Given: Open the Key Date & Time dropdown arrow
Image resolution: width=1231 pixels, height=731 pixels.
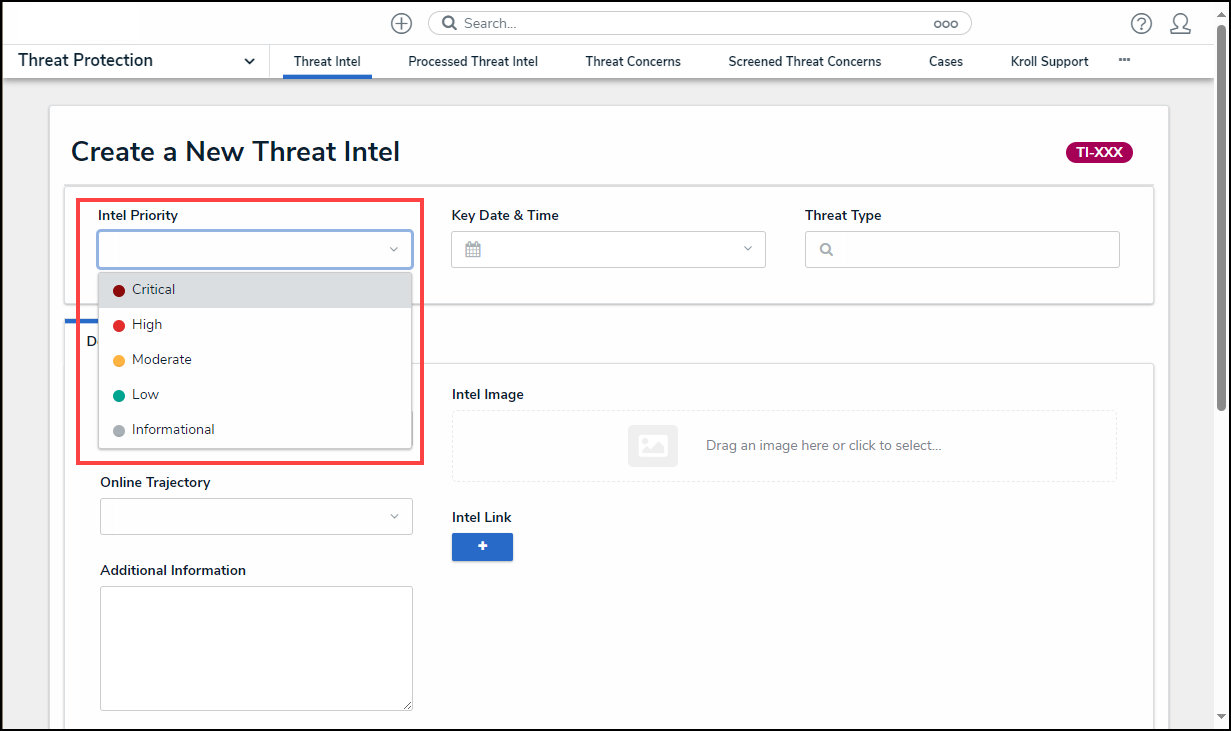Looking at the screenshot, I should tap(747, 249).
